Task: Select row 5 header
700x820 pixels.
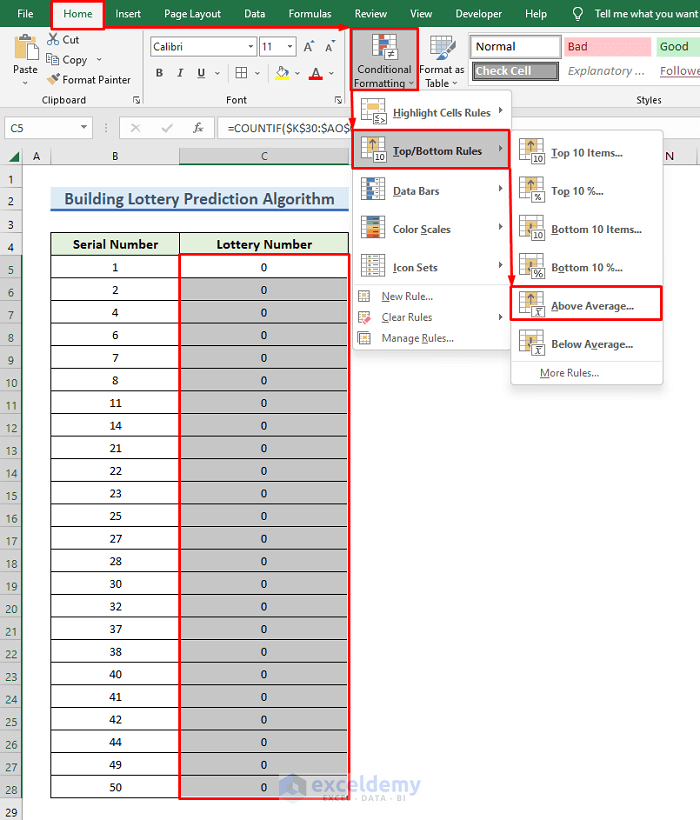Action: pos(11,269)
